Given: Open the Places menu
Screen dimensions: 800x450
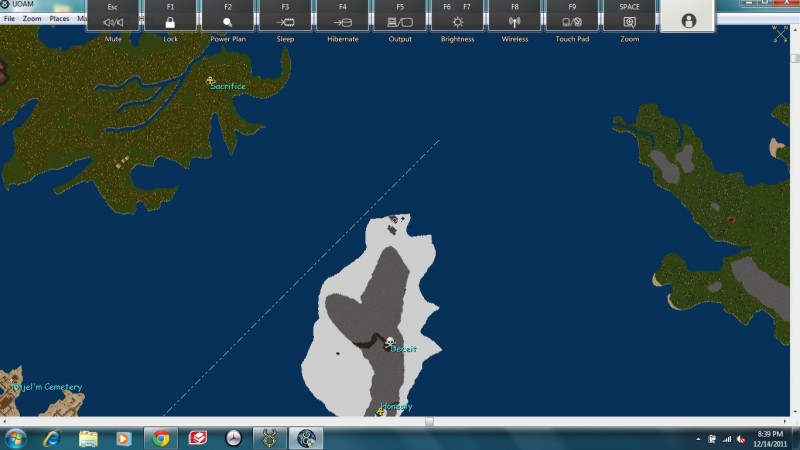Looking at the screenshot, I should 60,19.
